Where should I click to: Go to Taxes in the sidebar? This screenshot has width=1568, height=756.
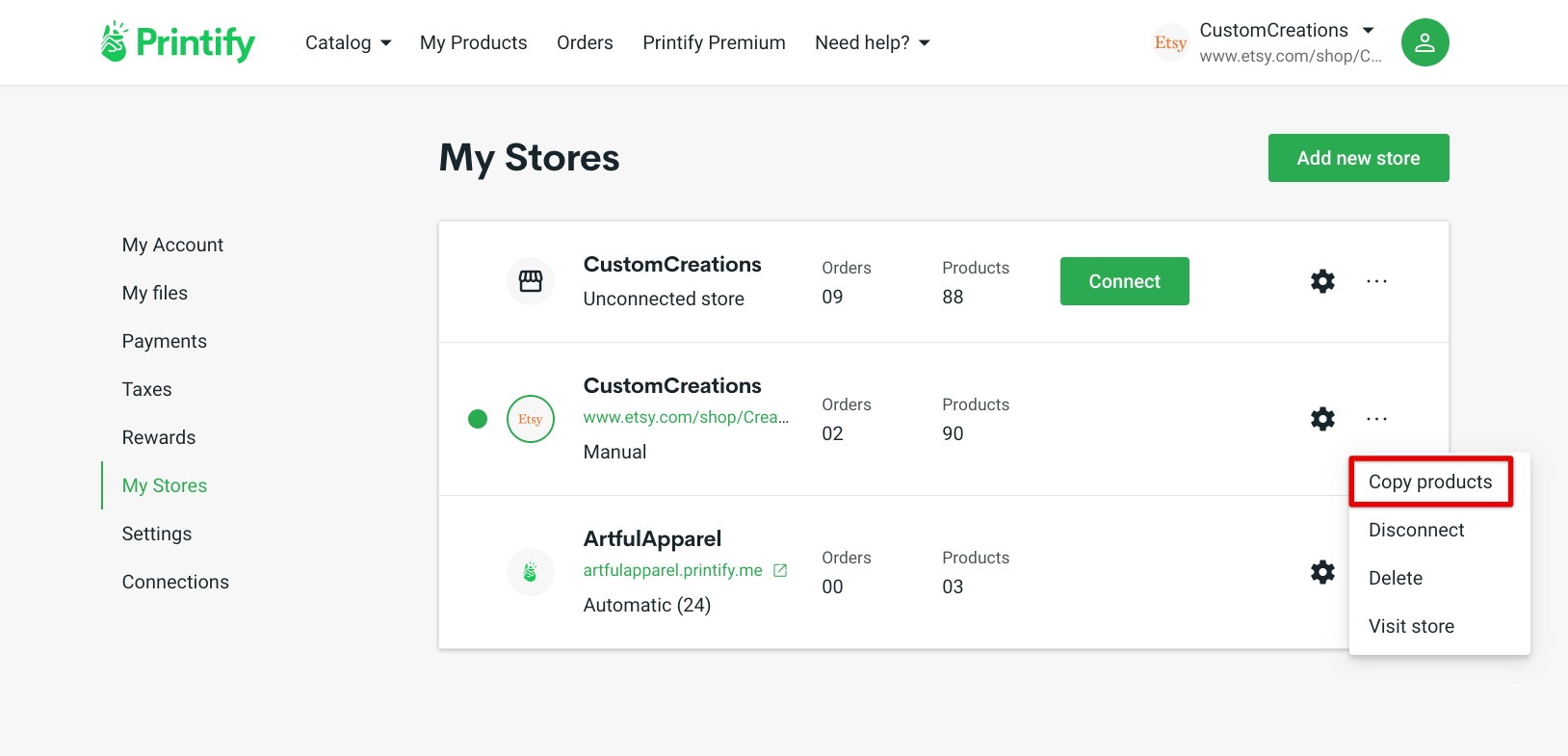147,389
